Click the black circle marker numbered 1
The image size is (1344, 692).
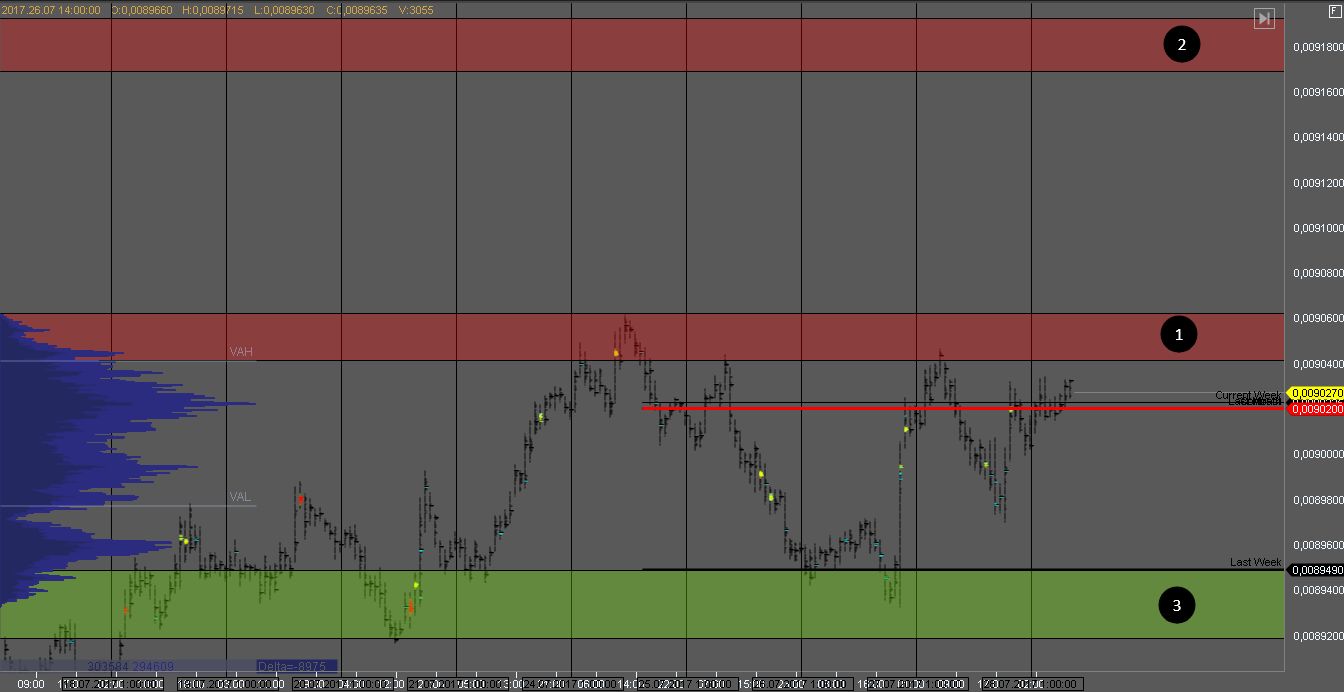coord(1178,335)
